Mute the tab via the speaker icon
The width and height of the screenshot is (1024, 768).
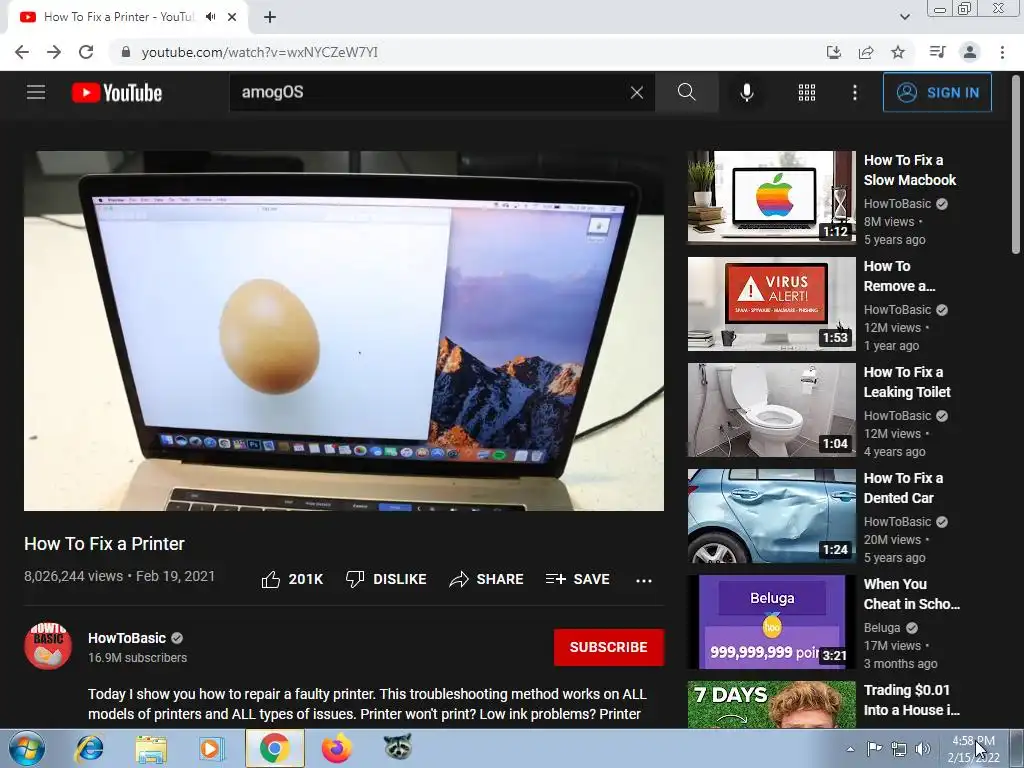210,17
